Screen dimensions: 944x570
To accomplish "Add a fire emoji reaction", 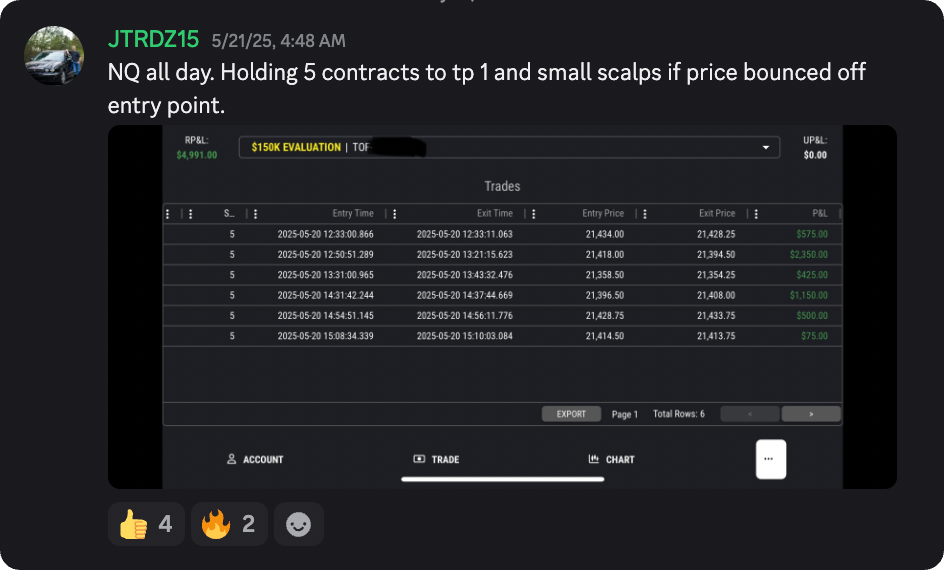I will 229,524.
